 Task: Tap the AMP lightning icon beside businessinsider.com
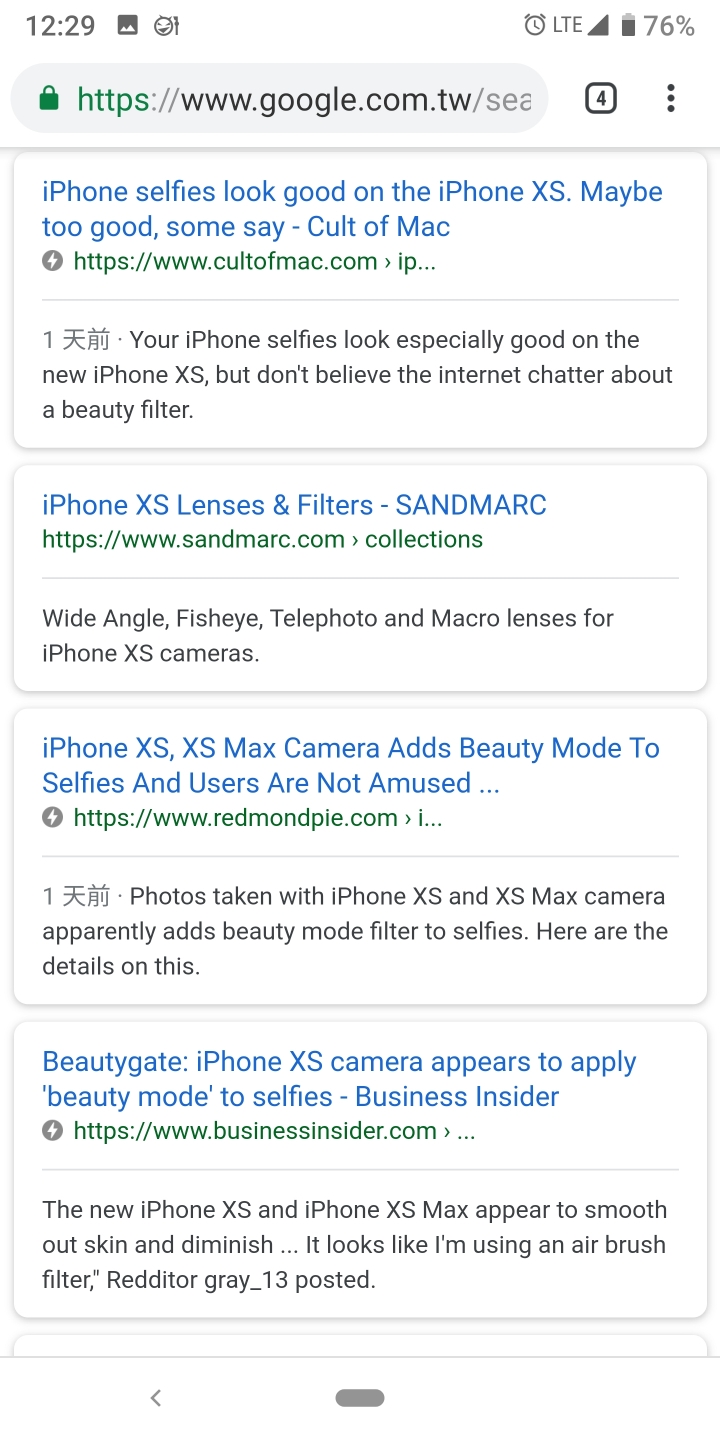tap(53, 1131)
